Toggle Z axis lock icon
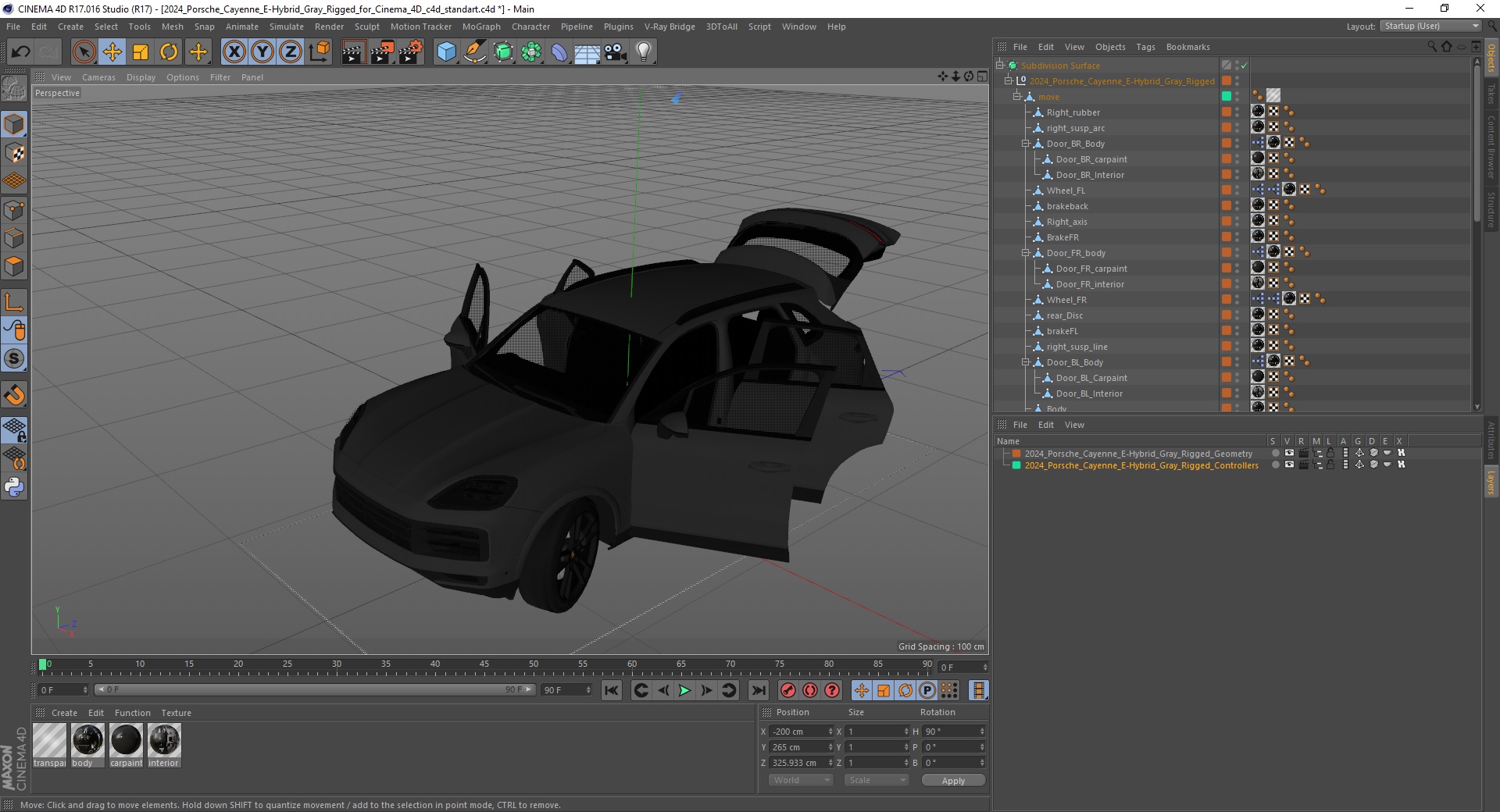Screen dimensions: 1500x812 click(291, 52)
